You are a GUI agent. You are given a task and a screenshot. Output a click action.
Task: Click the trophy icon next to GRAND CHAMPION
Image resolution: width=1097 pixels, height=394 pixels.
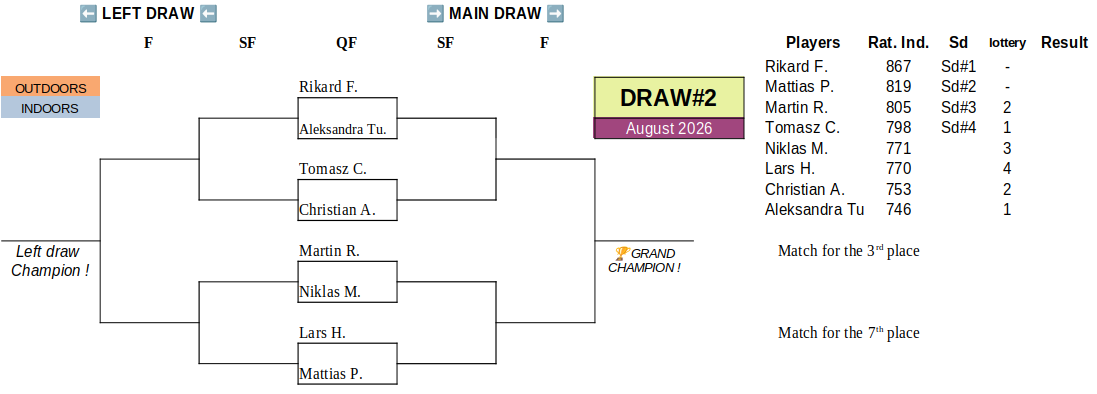[x=622, y=253]
